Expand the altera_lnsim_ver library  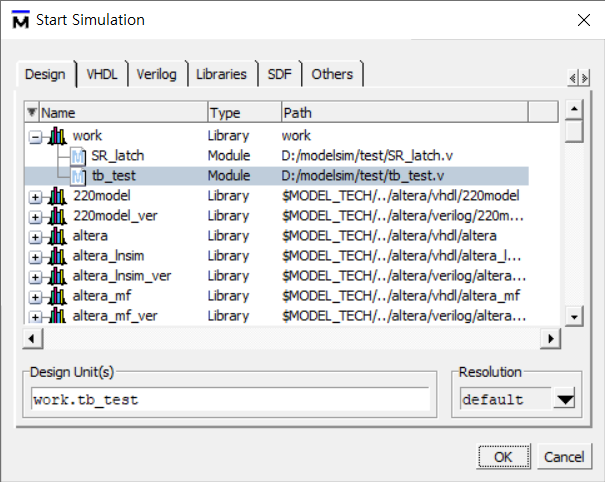[x=35, y=277]
